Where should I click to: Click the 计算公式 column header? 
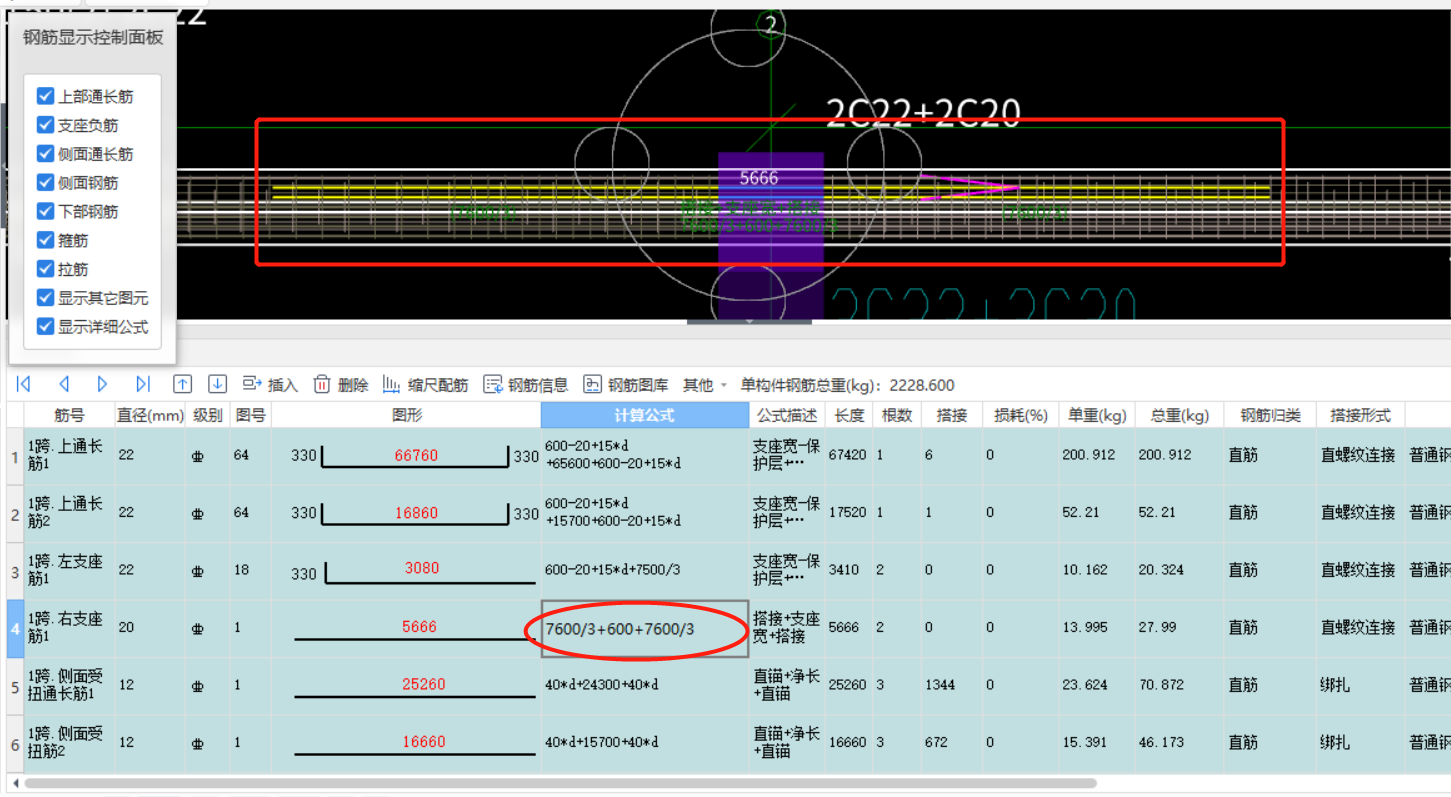644,415
